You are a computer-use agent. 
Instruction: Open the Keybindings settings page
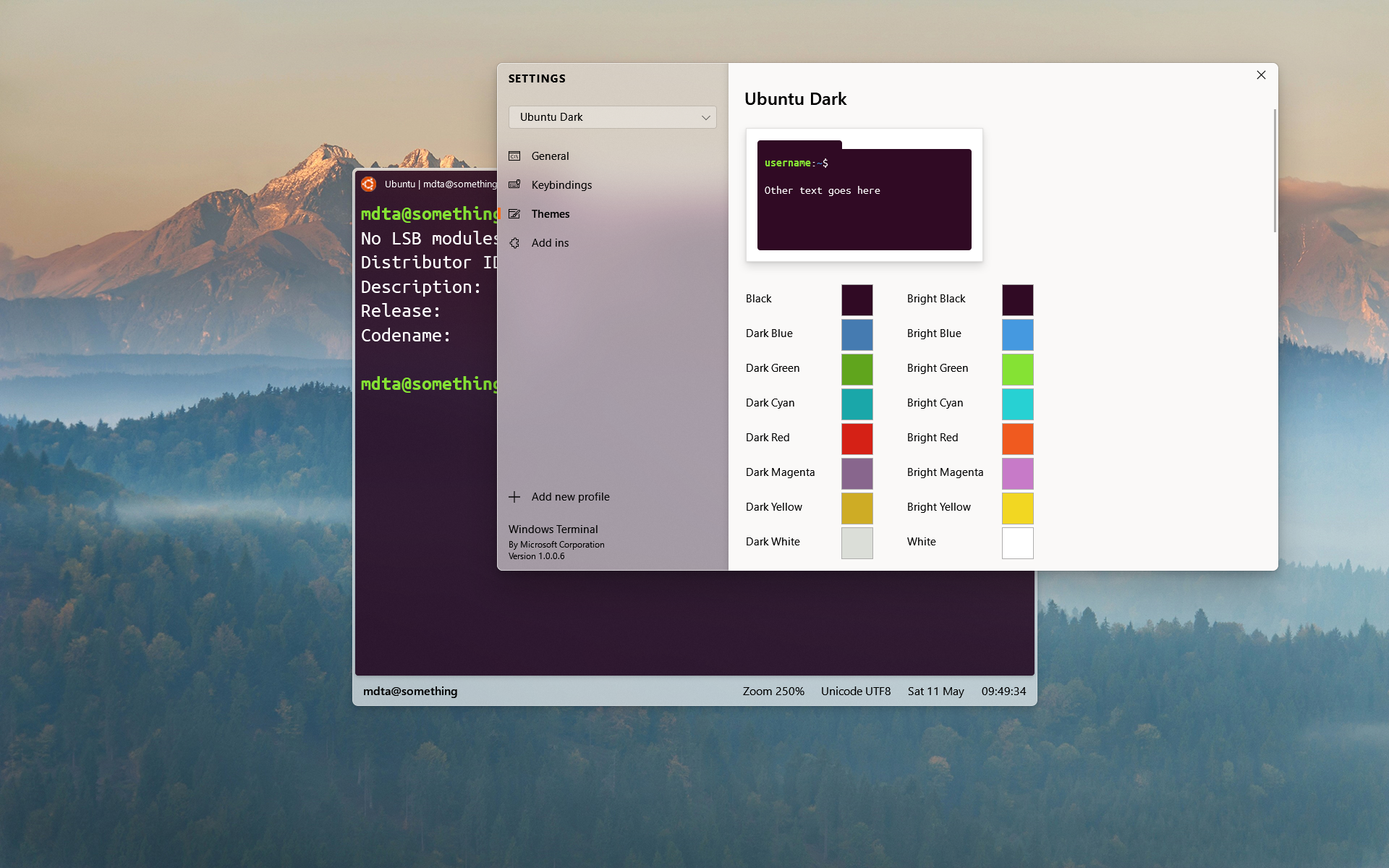pos(561,185)
